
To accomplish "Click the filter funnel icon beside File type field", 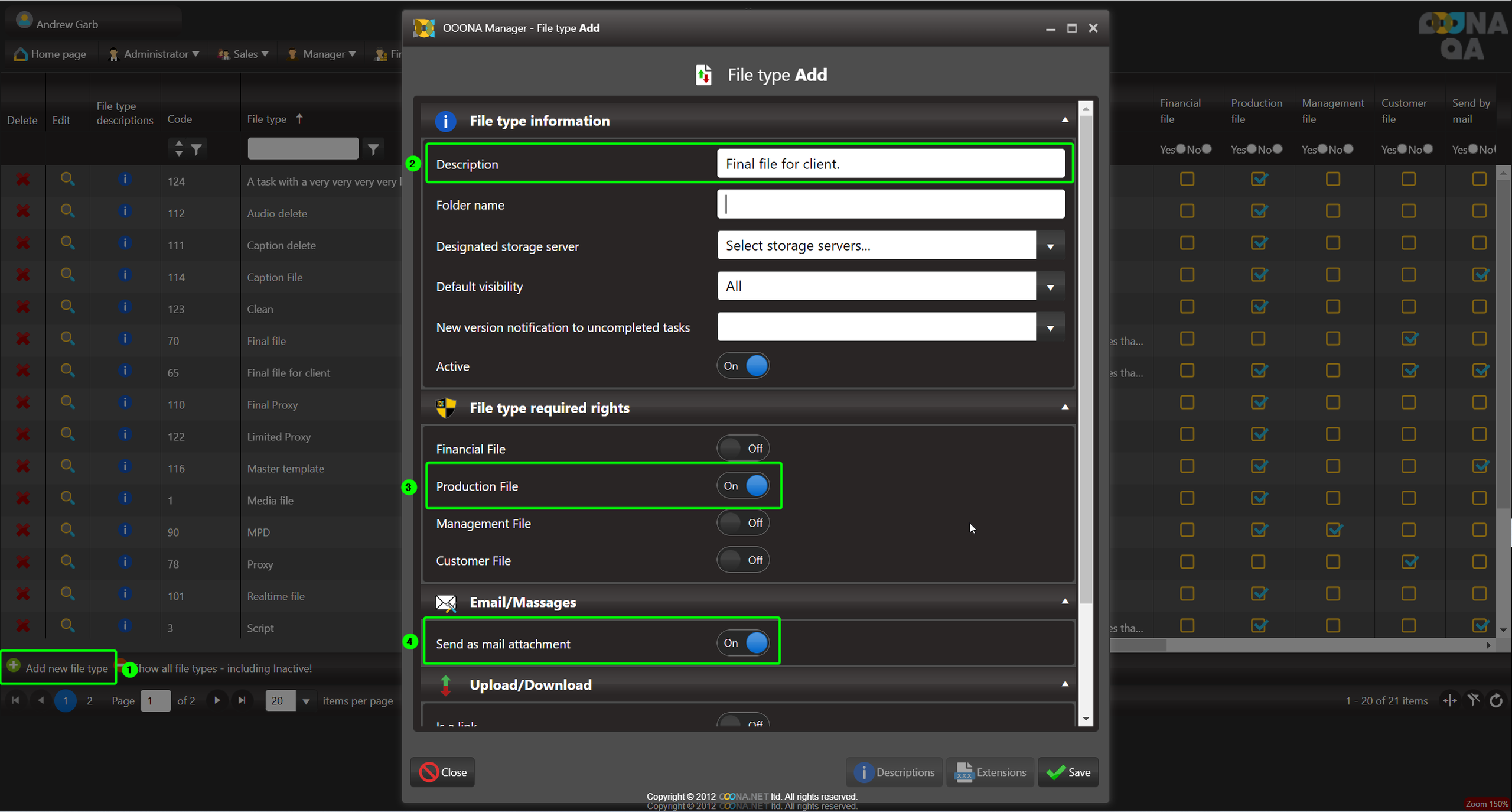I will (x=373, y=149).
